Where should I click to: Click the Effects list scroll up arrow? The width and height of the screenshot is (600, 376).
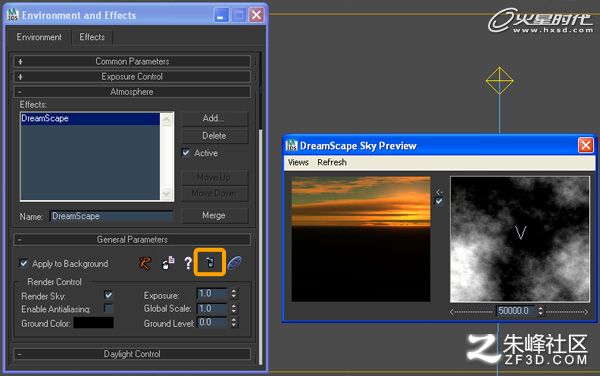click(166, 120)
